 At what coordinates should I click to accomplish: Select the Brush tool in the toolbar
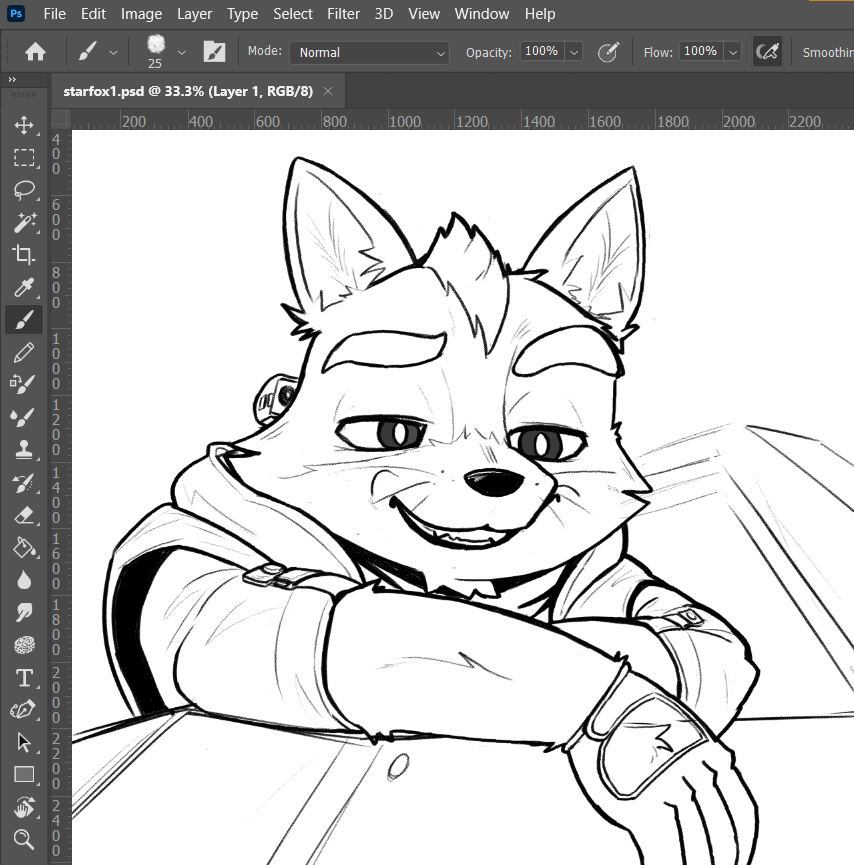[x=24, y=320]
